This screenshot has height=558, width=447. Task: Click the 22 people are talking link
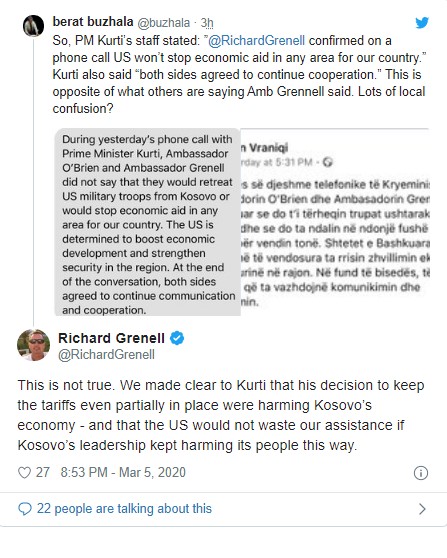click(x=124, y=509)
